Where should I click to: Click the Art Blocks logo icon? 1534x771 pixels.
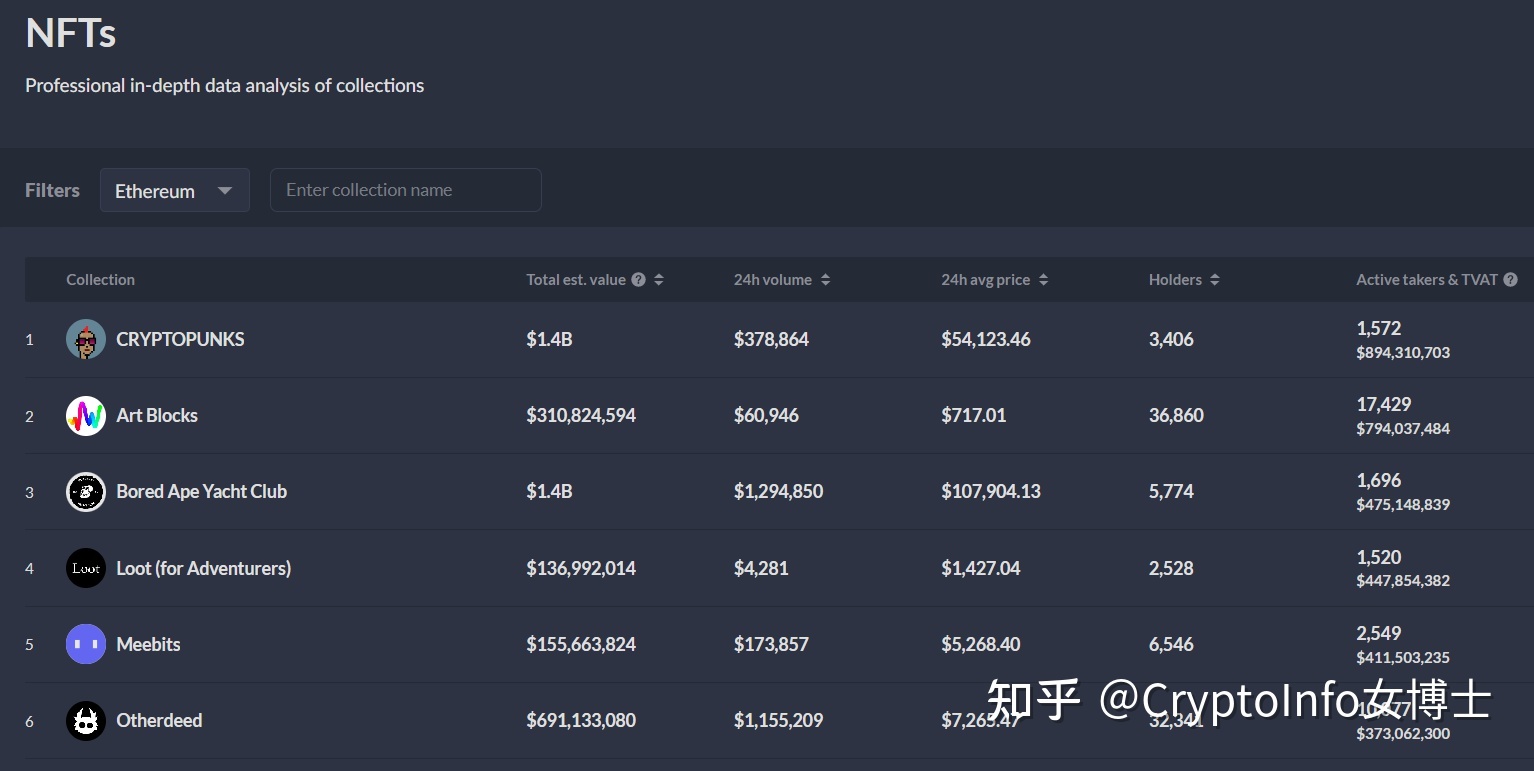click(x=86, y=416)
